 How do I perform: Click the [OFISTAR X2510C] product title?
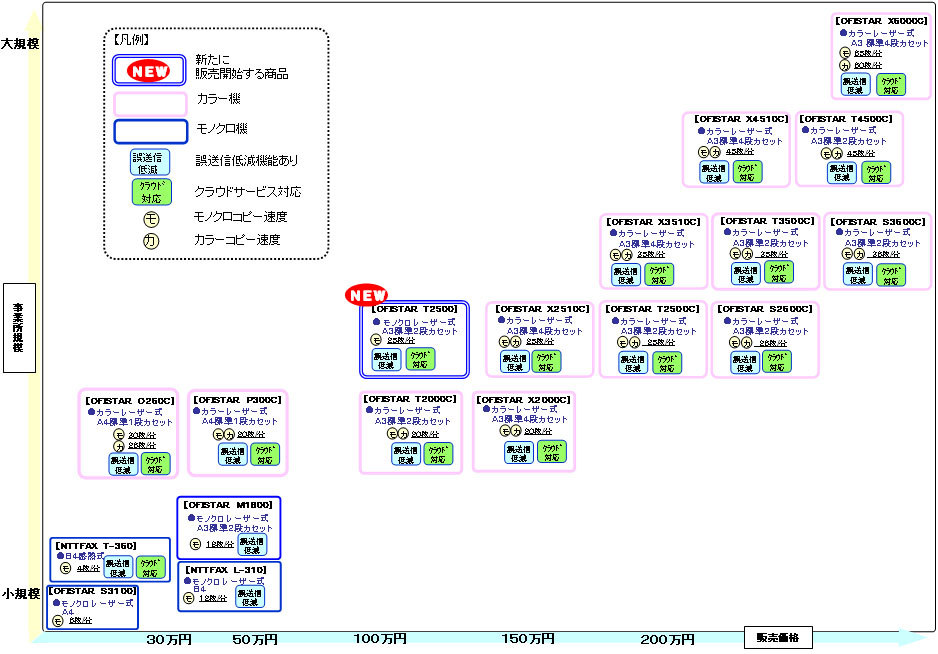point(542,309)
